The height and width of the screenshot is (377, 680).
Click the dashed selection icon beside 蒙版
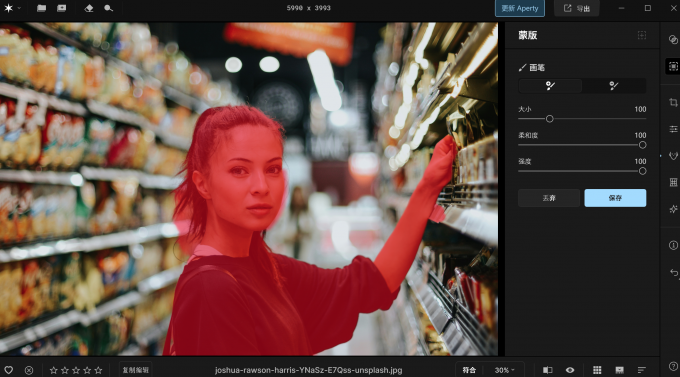[642, 35]
